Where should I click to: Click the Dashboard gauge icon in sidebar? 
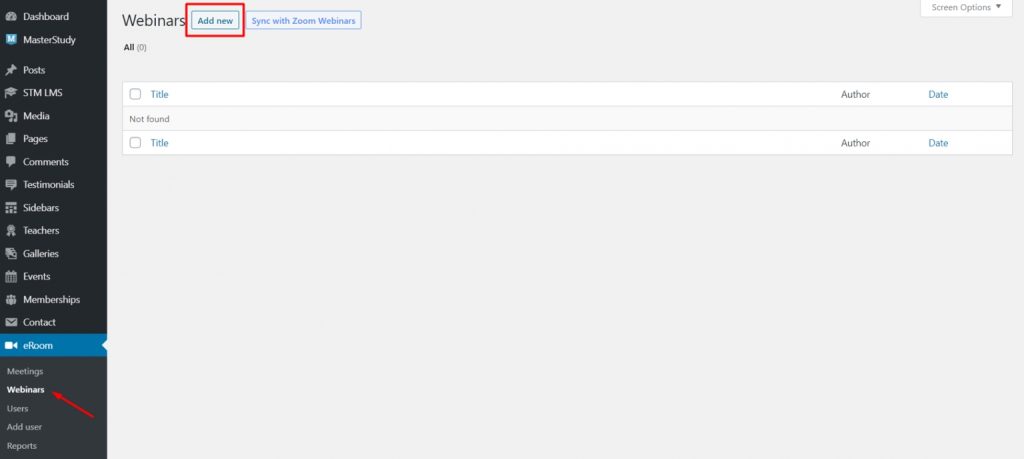[11, 17]
